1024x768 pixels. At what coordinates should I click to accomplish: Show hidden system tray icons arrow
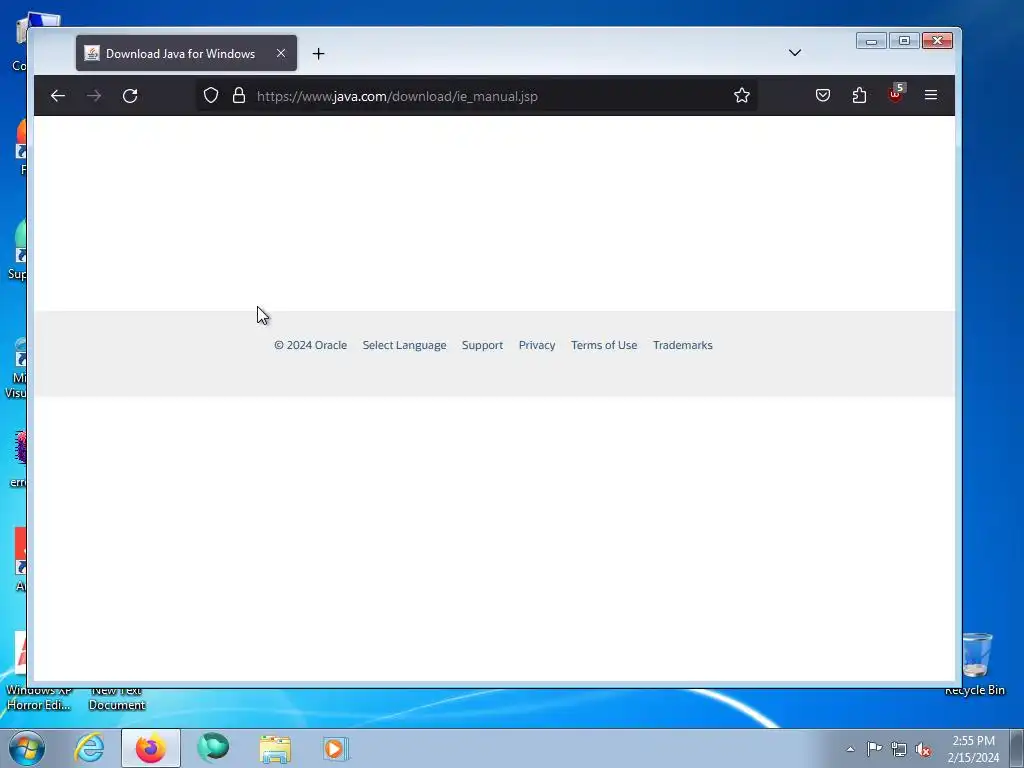(x=850, y=749)
